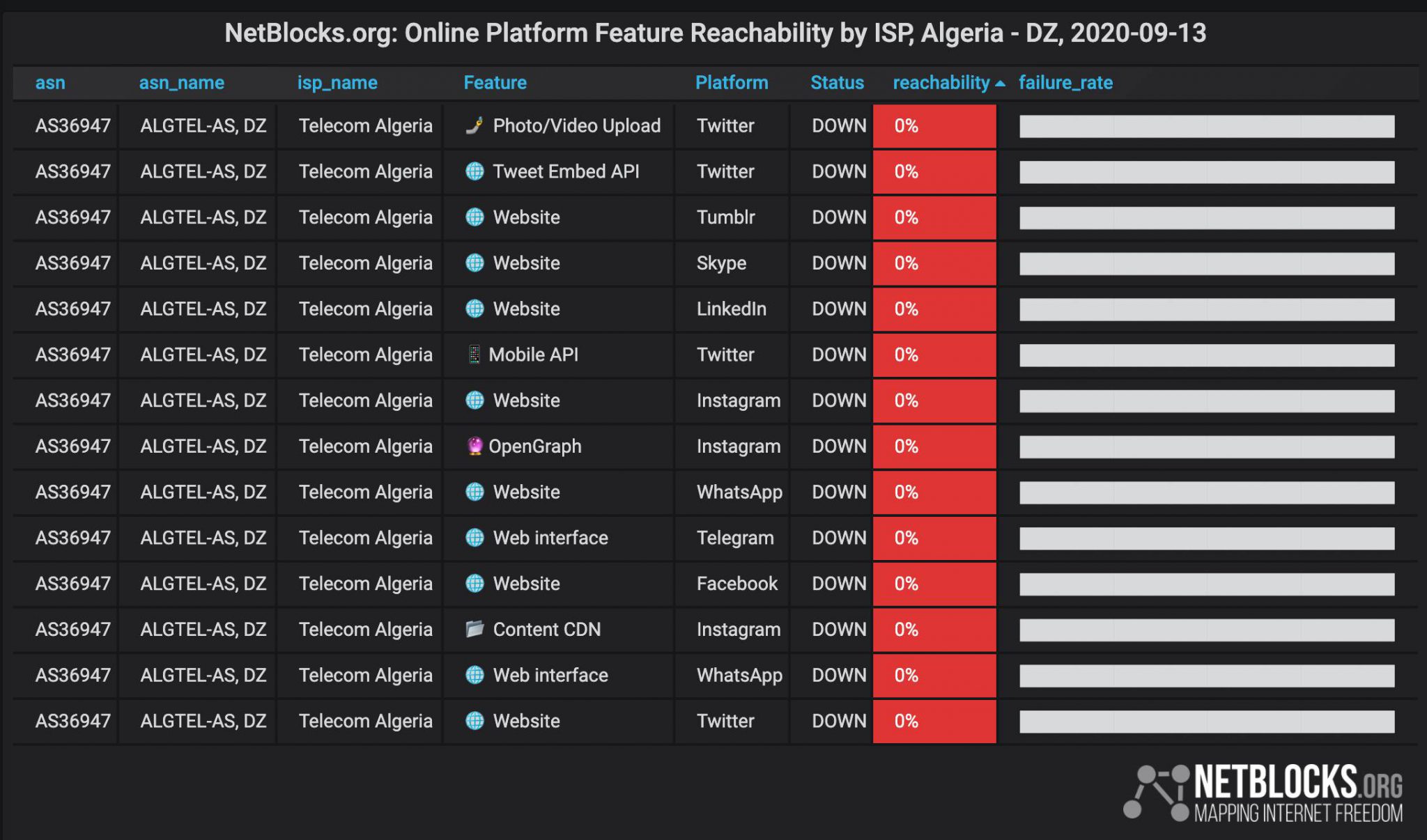This screenshot has width=1427, height=840.
Task: Click the Platform column header
Action: (x=732, y=83)
